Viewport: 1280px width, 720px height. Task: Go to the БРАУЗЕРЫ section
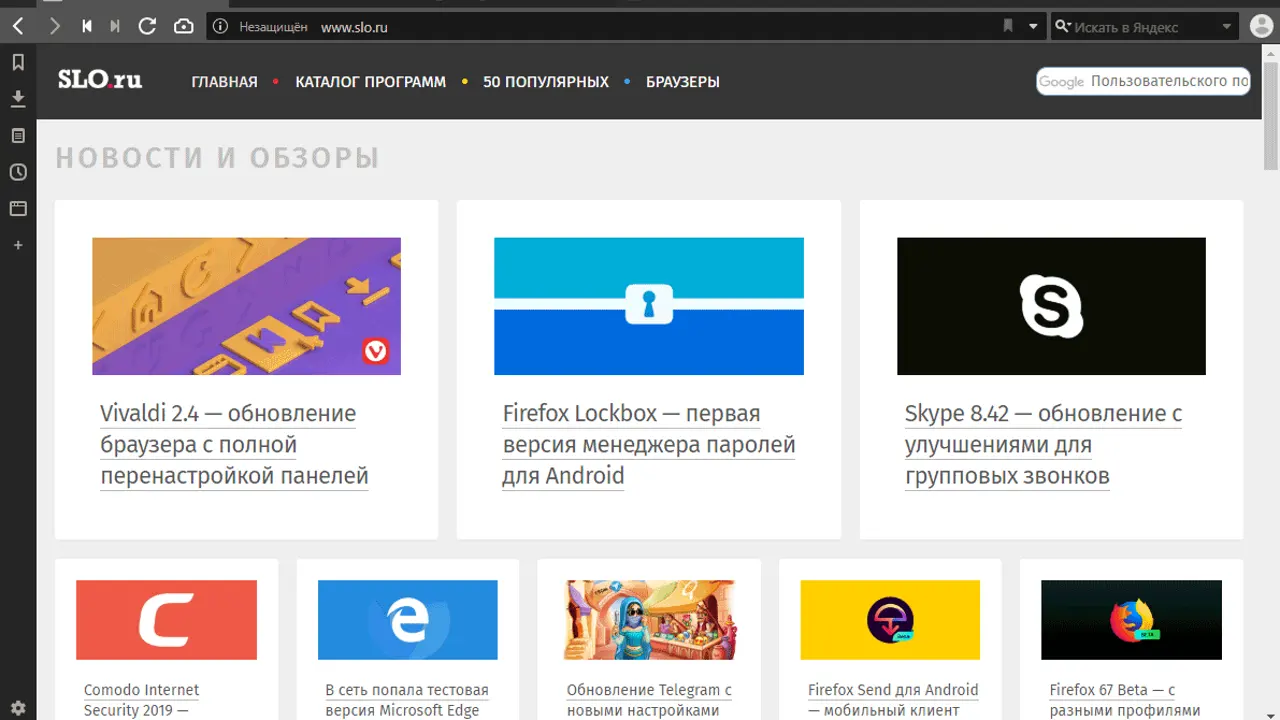tap(682, 82)
